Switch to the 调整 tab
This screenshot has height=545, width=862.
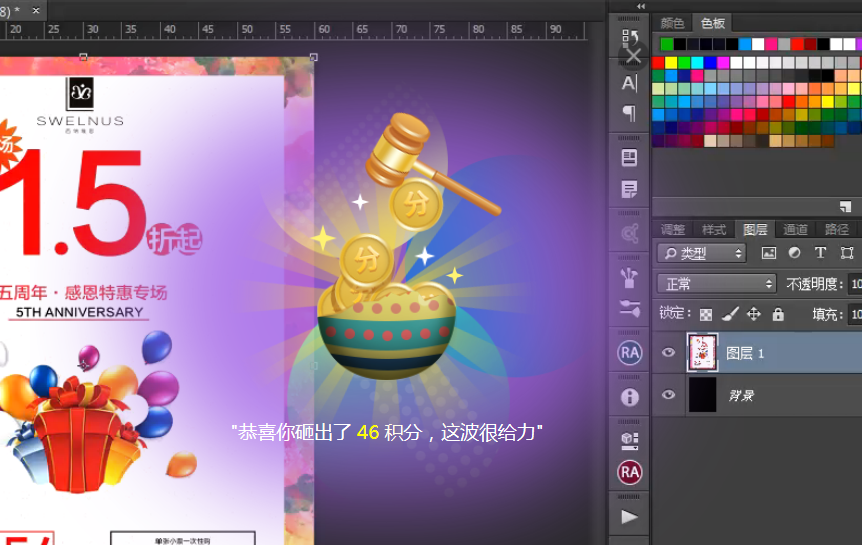point(673,229)
